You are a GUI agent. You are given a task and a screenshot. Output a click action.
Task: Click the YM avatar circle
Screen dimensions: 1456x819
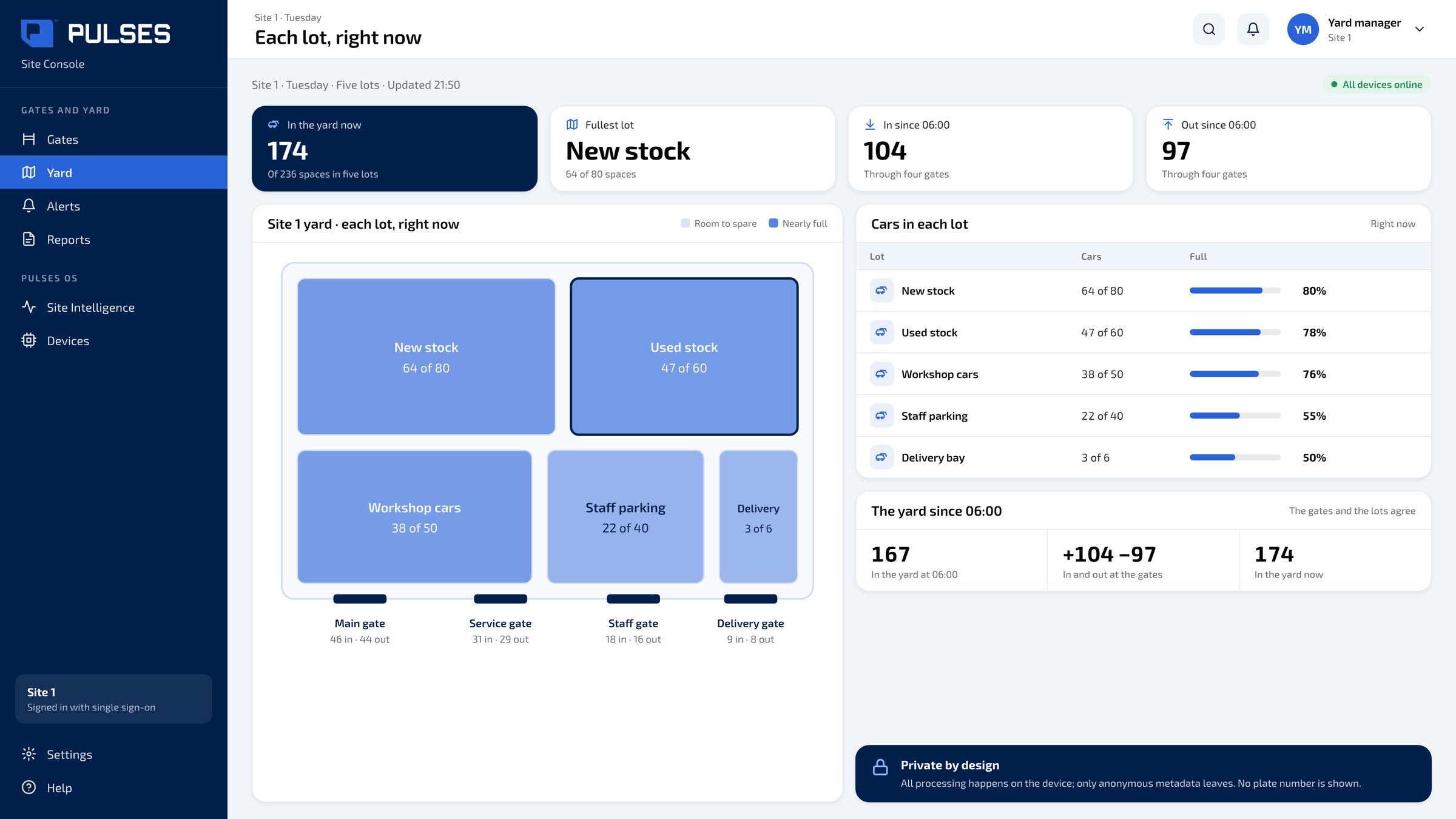click(x=1303, y=29)
